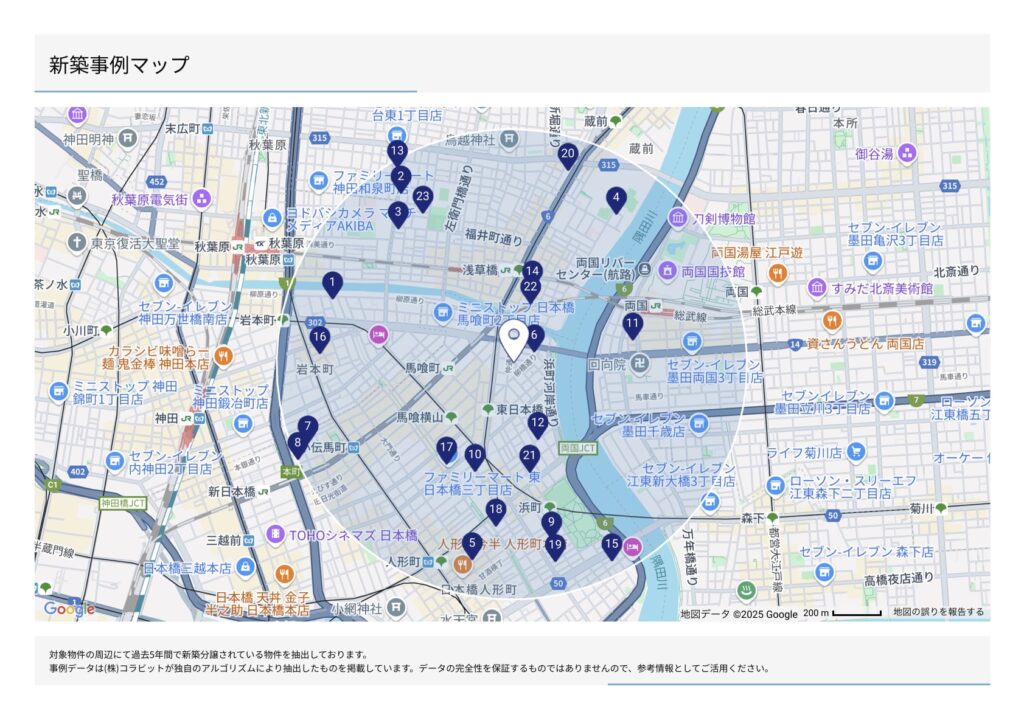Viewport: 1024px width, 723px height.
Task: Select marker number 18
Action: click(x=495, y=511)
